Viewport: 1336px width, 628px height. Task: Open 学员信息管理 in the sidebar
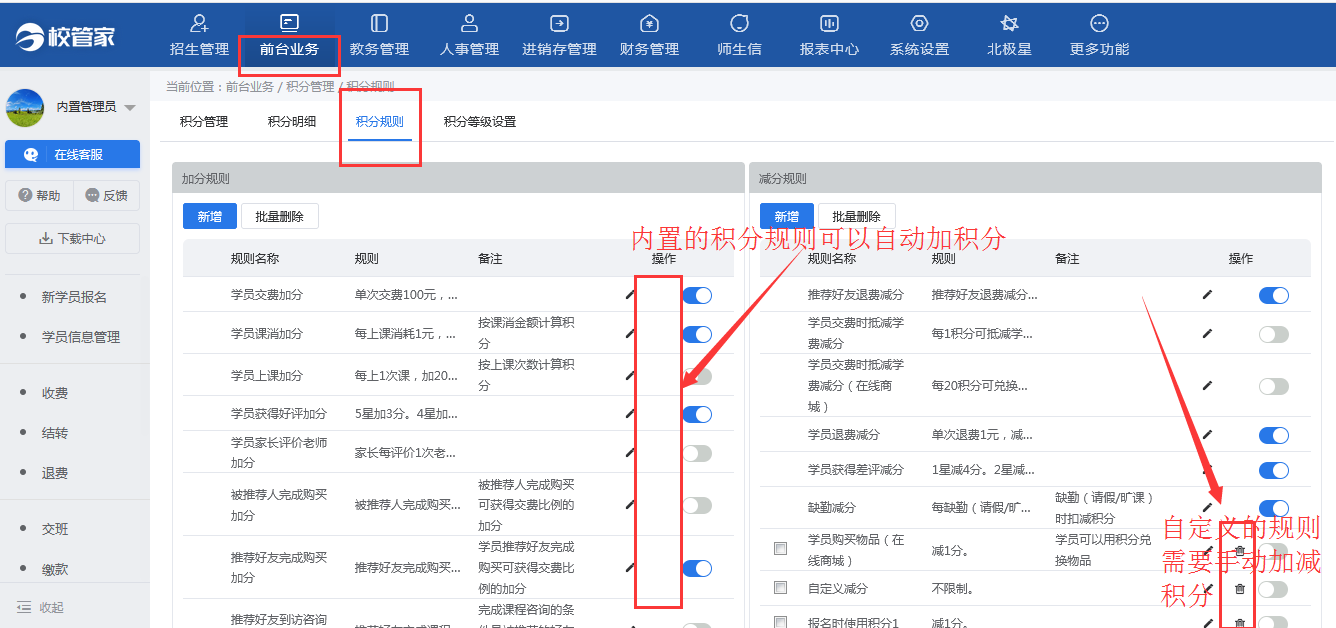coord(80,337)
